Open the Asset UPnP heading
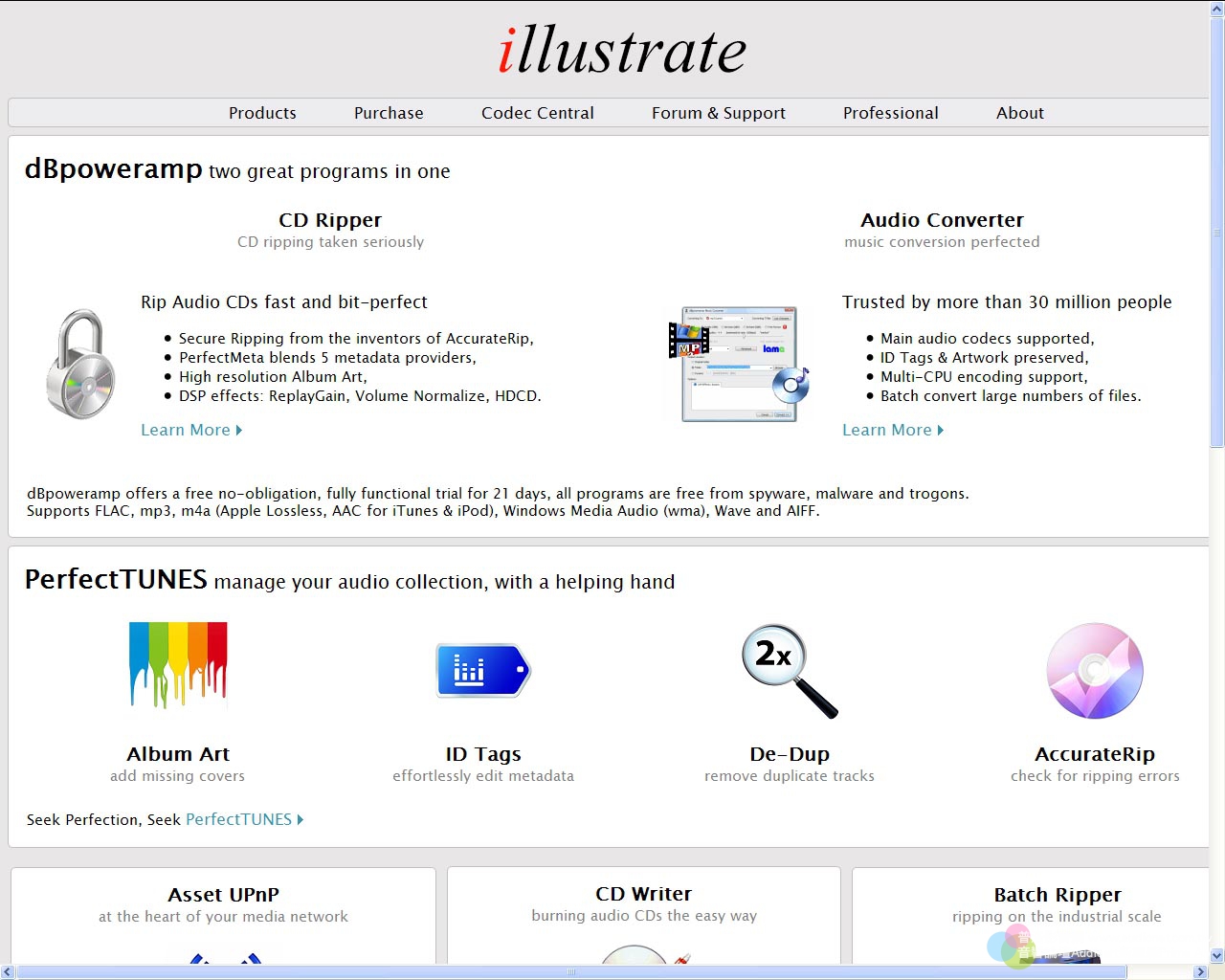This screenshot has height=980, width=1225. tap(223, 895)
